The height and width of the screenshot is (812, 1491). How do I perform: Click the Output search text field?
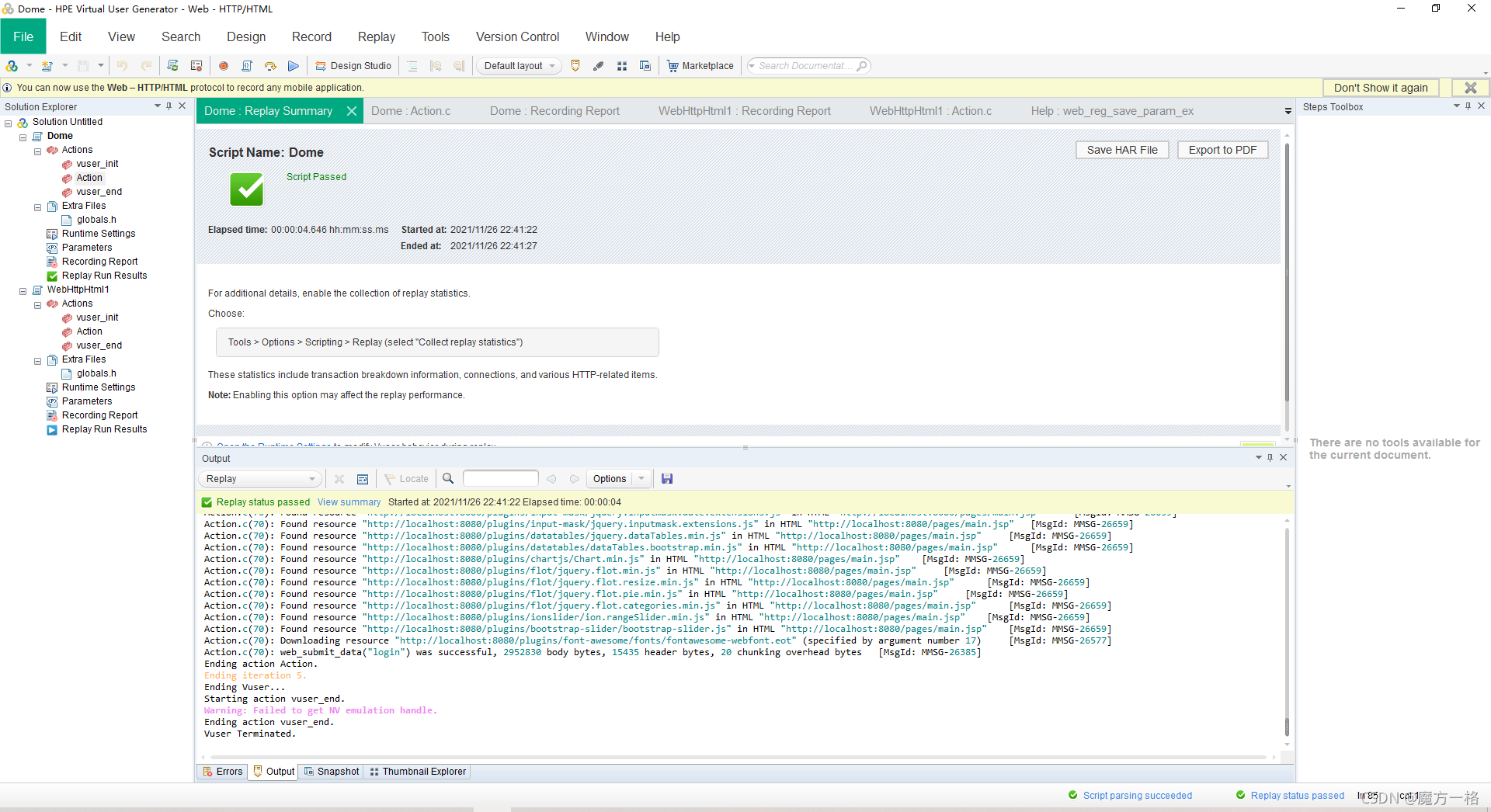pos(501,478)
